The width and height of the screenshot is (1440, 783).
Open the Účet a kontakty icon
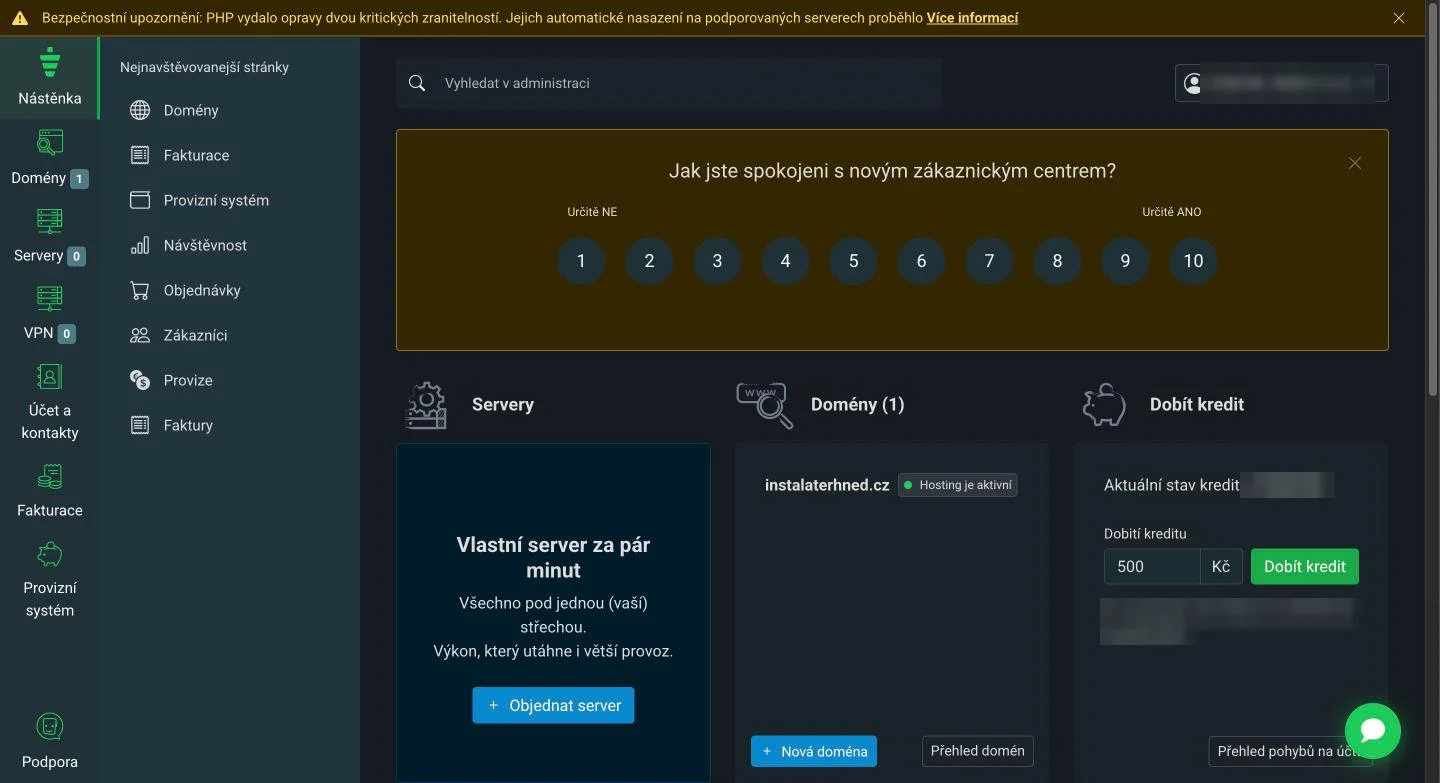[x=49, y=376]
